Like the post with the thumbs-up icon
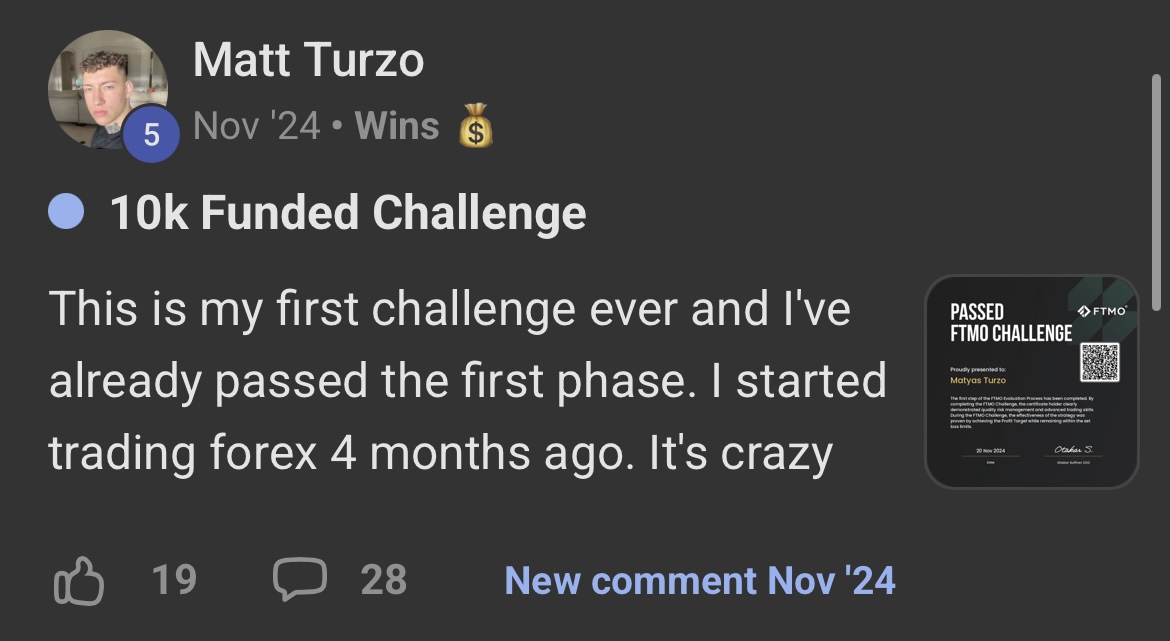1170x641 pixels. (x=78, y=580)
